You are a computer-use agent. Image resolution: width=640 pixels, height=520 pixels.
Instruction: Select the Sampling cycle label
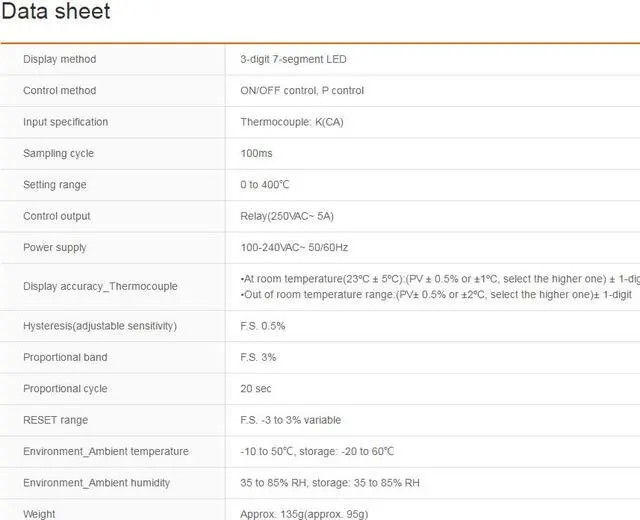click(x=58, y=153)
